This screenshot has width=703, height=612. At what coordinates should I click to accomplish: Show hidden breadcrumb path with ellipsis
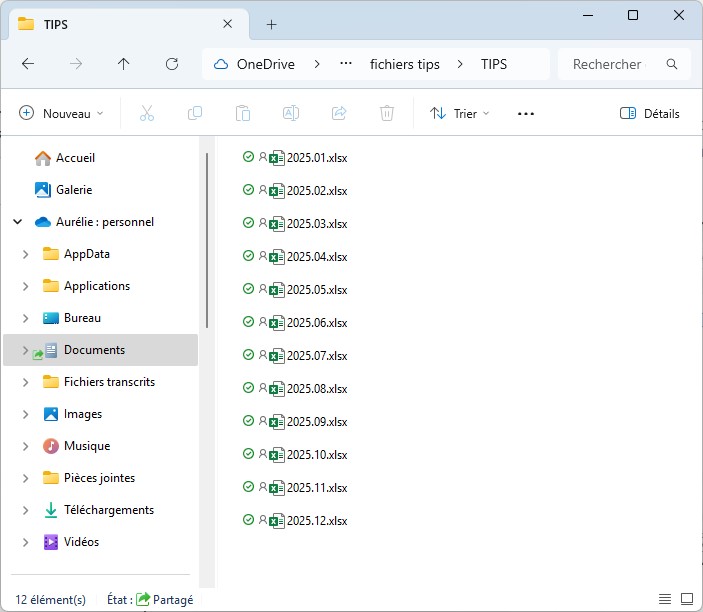pos(346,64)
